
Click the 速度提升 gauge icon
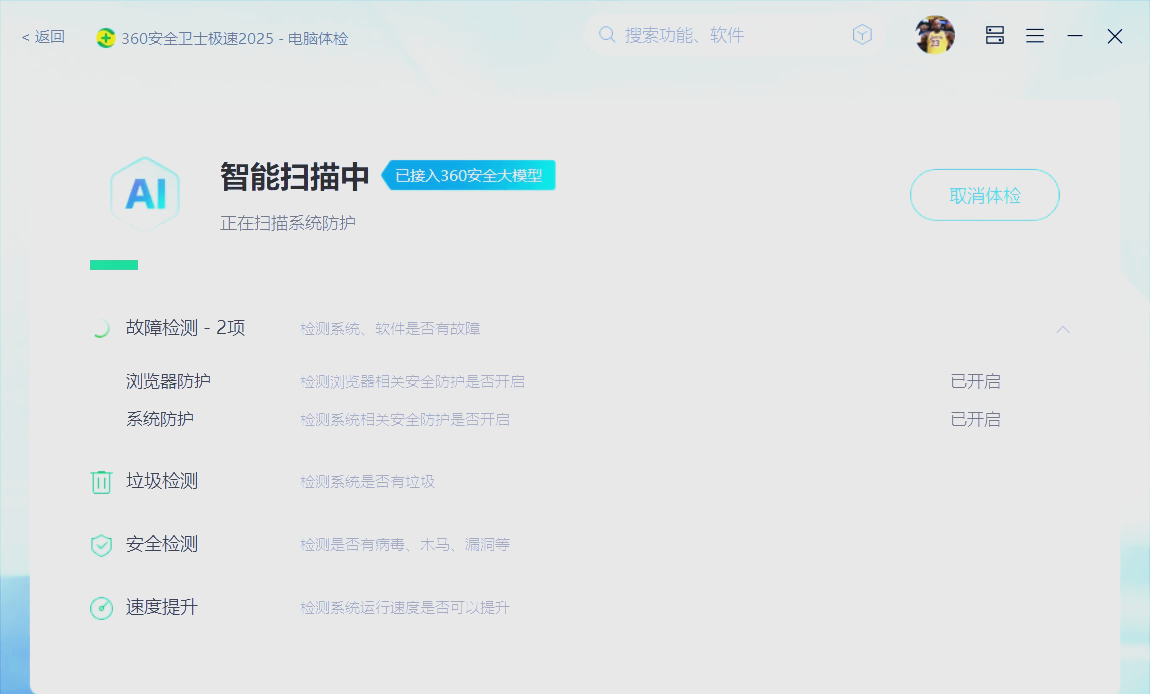pos(101,608)
